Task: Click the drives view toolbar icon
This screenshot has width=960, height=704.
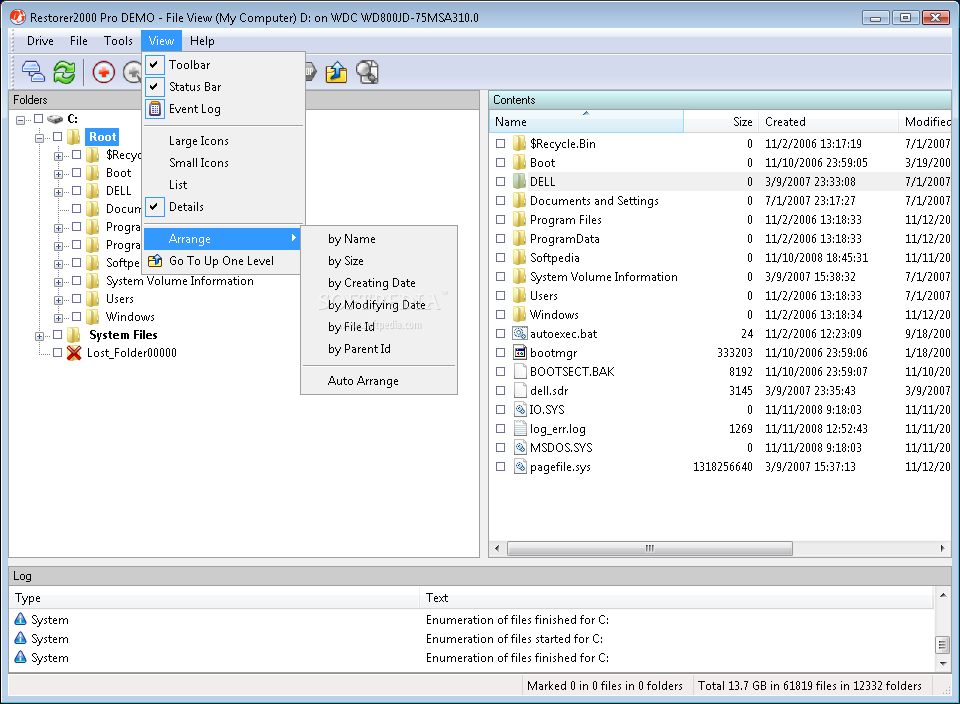Action: tap(32, 72)
